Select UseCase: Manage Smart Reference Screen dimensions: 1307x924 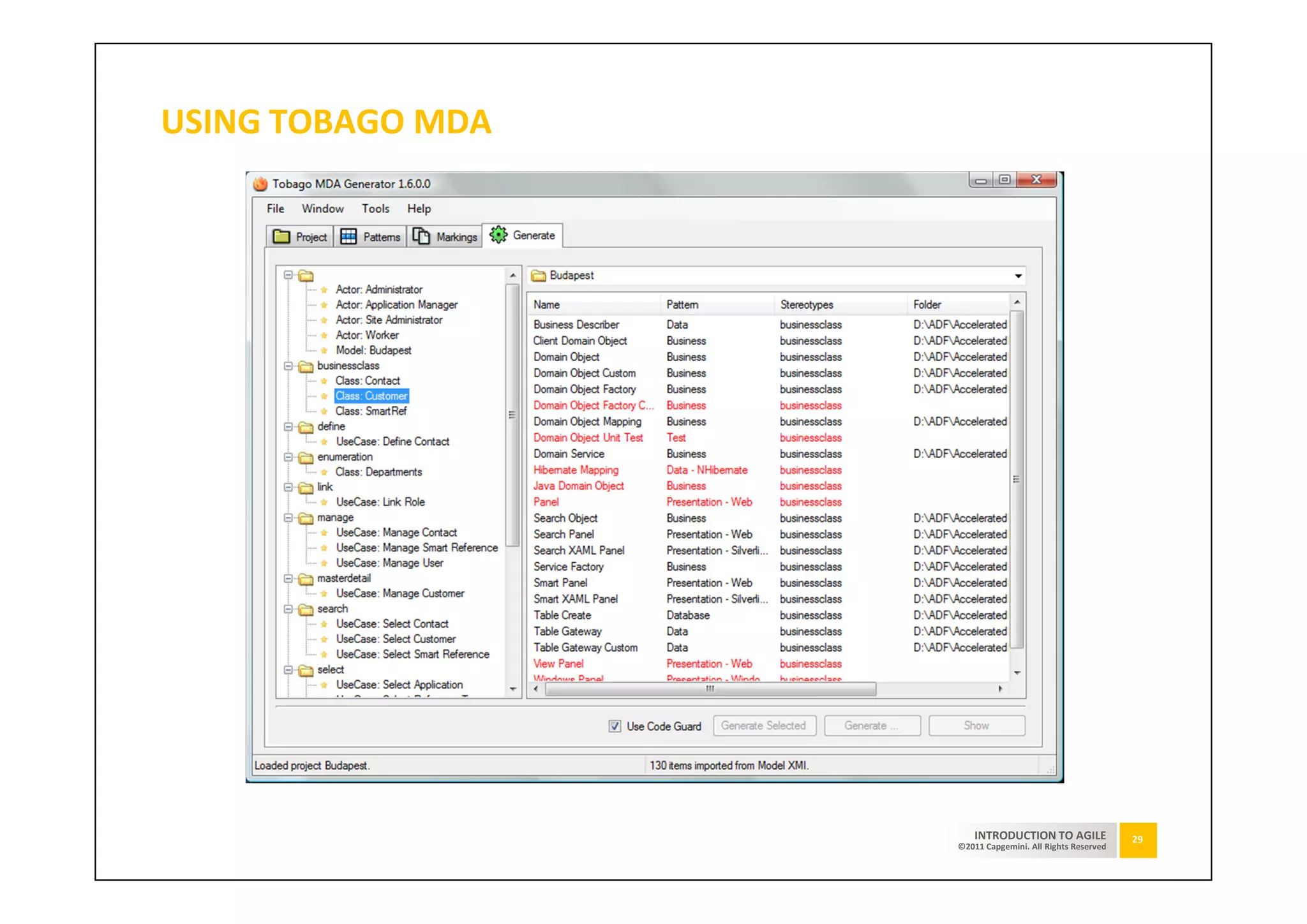(417, 548)
